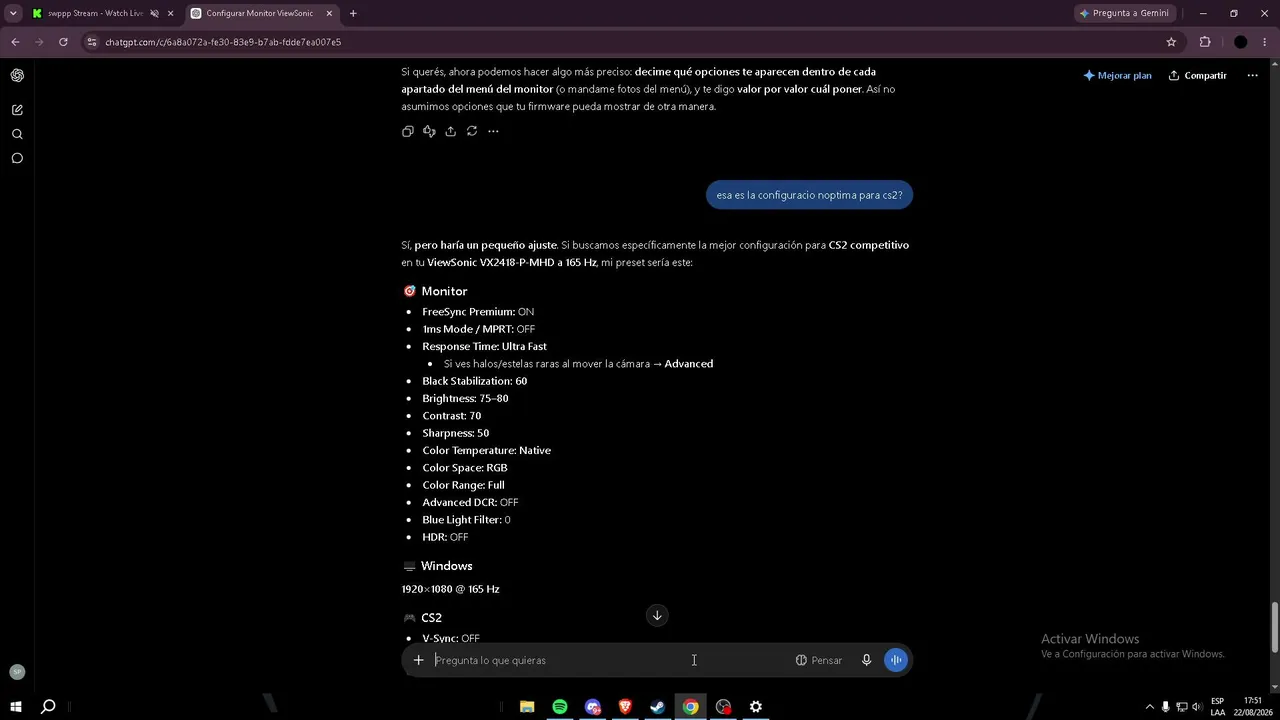Unmute the swppp Stream tab audio
Image resolution: width=1280 pixels, height=720 pixels.
click(155, 14)
